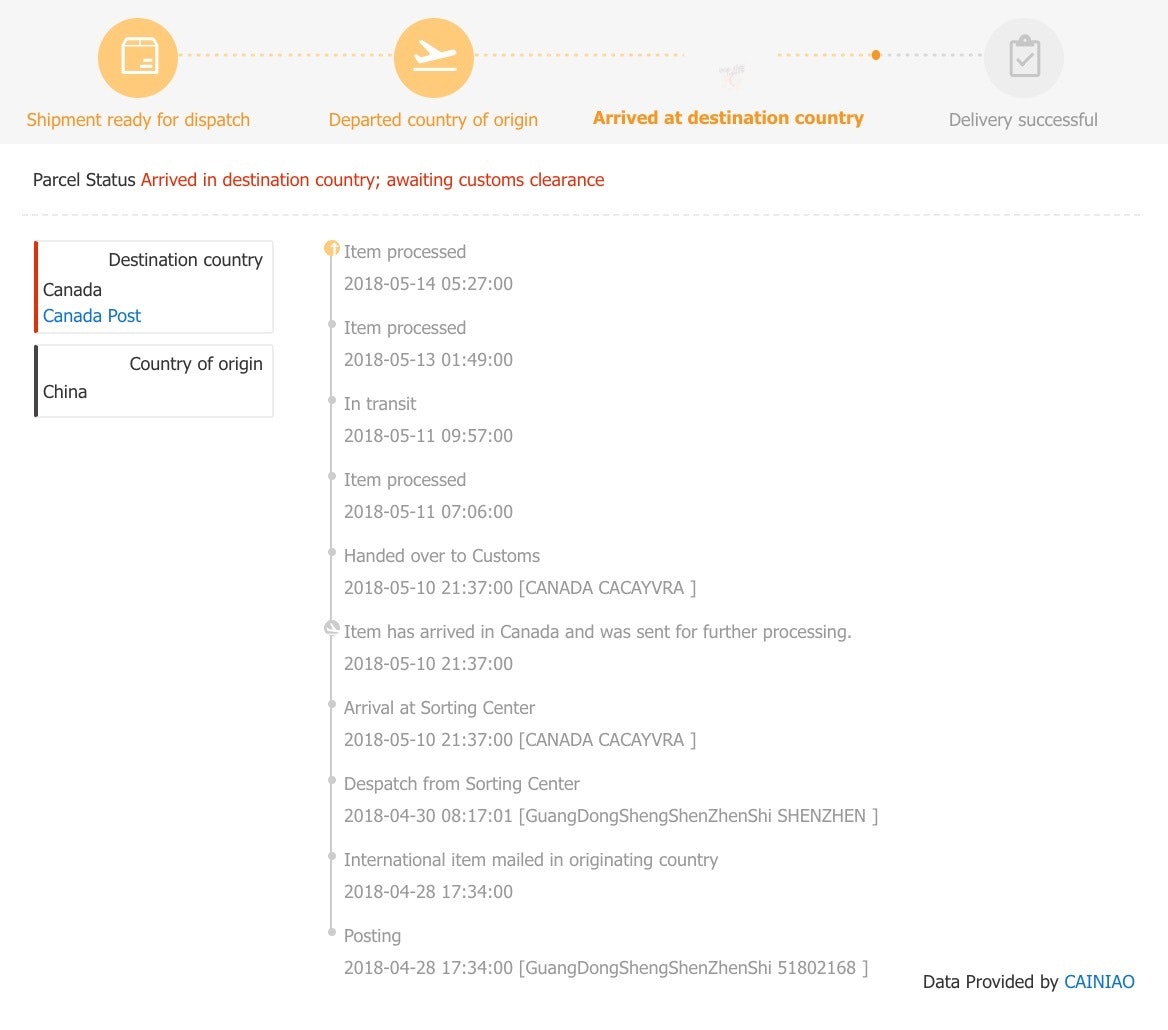
Task: Click the red parcel status text
Action: click(372, 181)
